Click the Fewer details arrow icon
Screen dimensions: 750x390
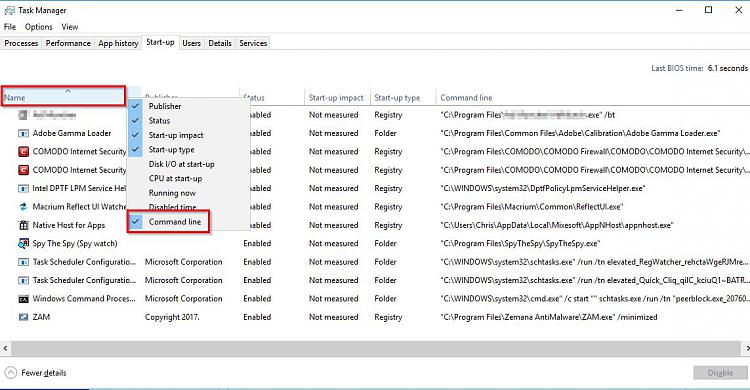click(x=11, y=373)
